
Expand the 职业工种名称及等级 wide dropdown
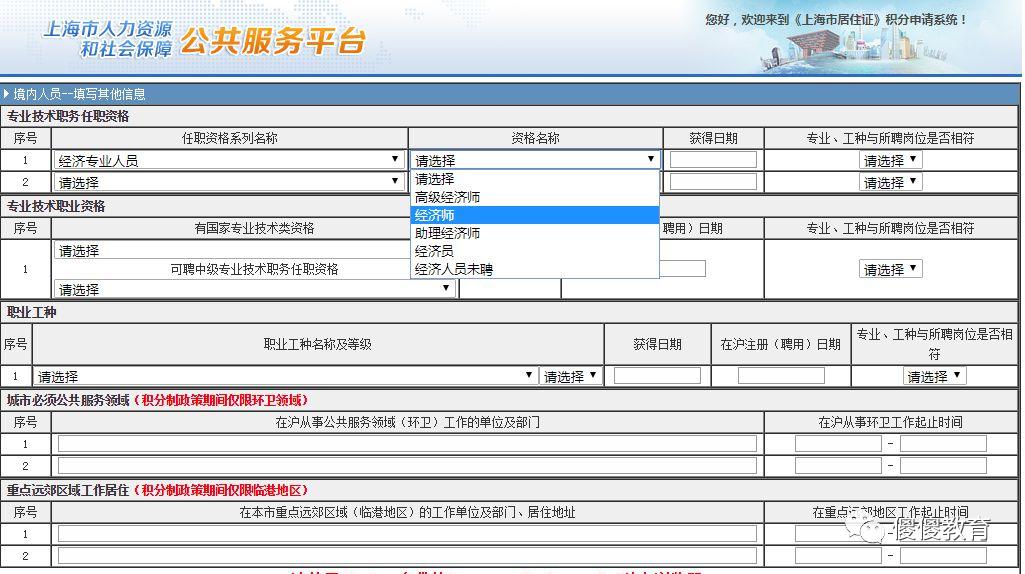pyautogui.click(x=285, y=376)
